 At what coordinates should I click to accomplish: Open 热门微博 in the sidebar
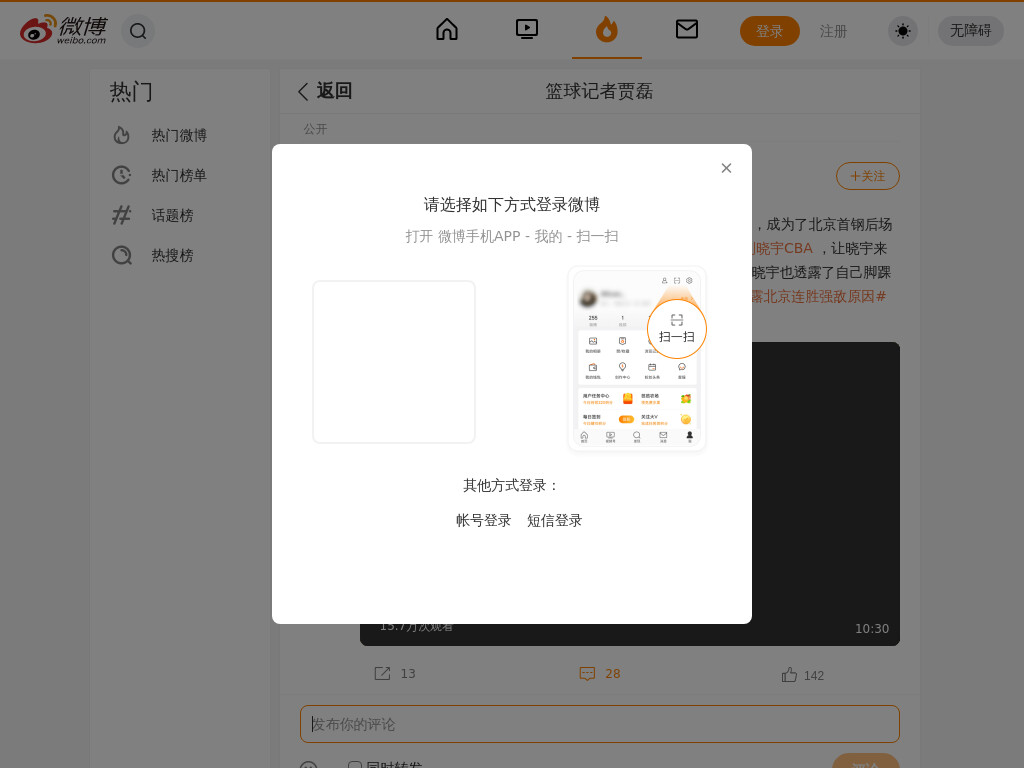click(x=179, y=135)
